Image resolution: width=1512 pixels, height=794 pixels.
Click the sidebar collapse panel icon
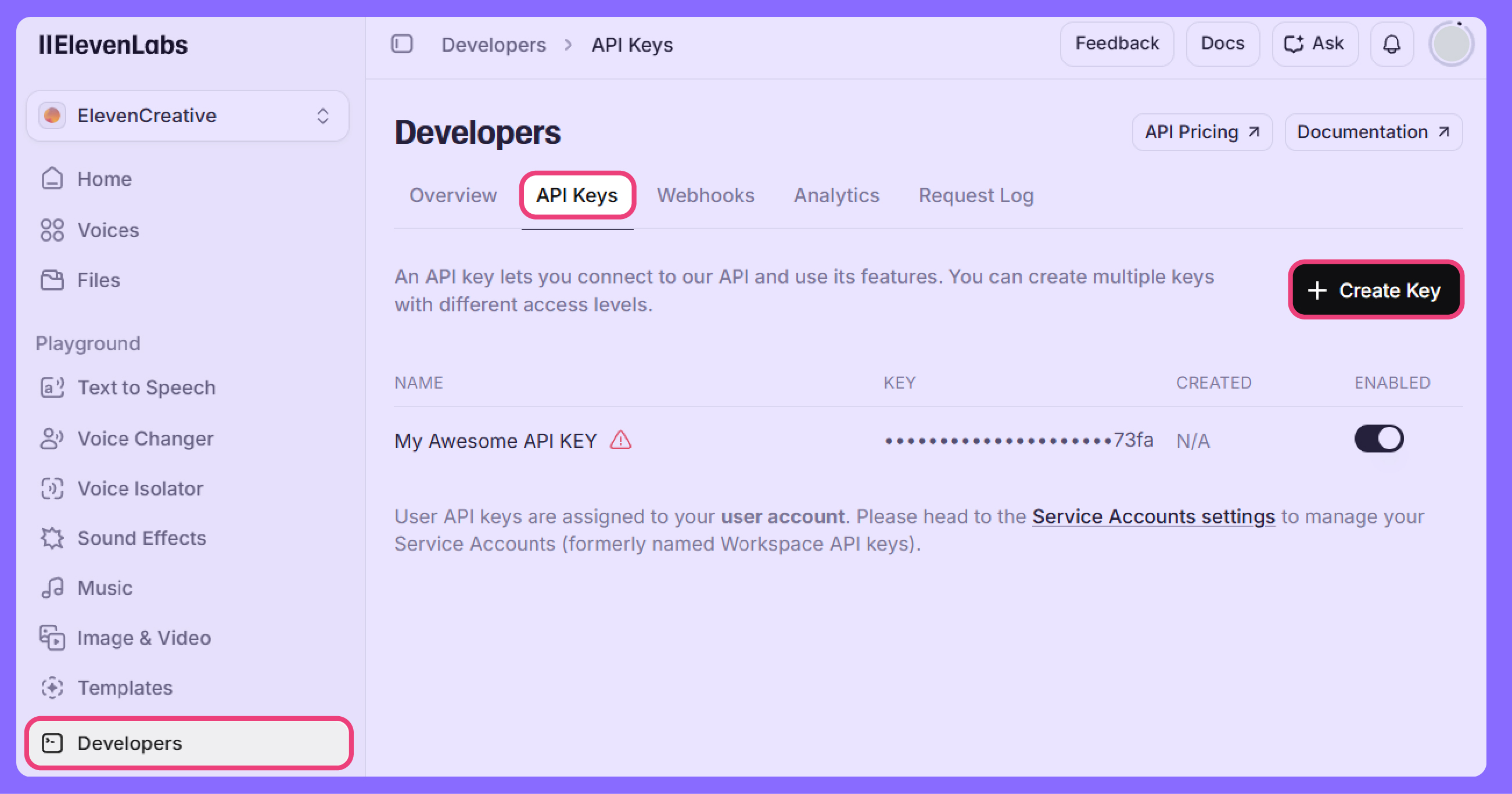click(x=402, y=44)
